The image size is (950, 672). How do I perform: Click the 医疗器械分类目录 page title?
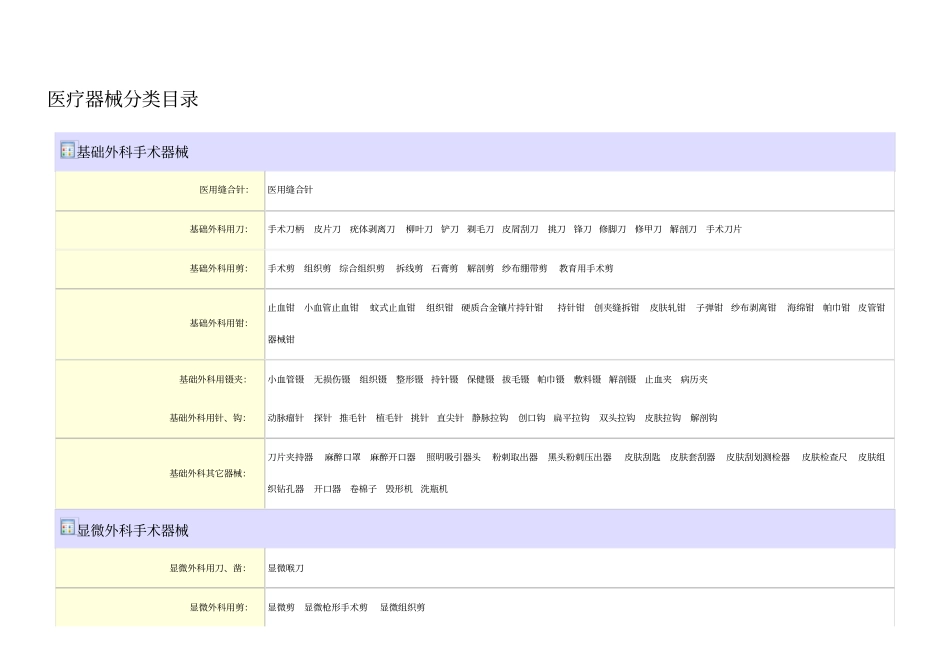point(123,99)
